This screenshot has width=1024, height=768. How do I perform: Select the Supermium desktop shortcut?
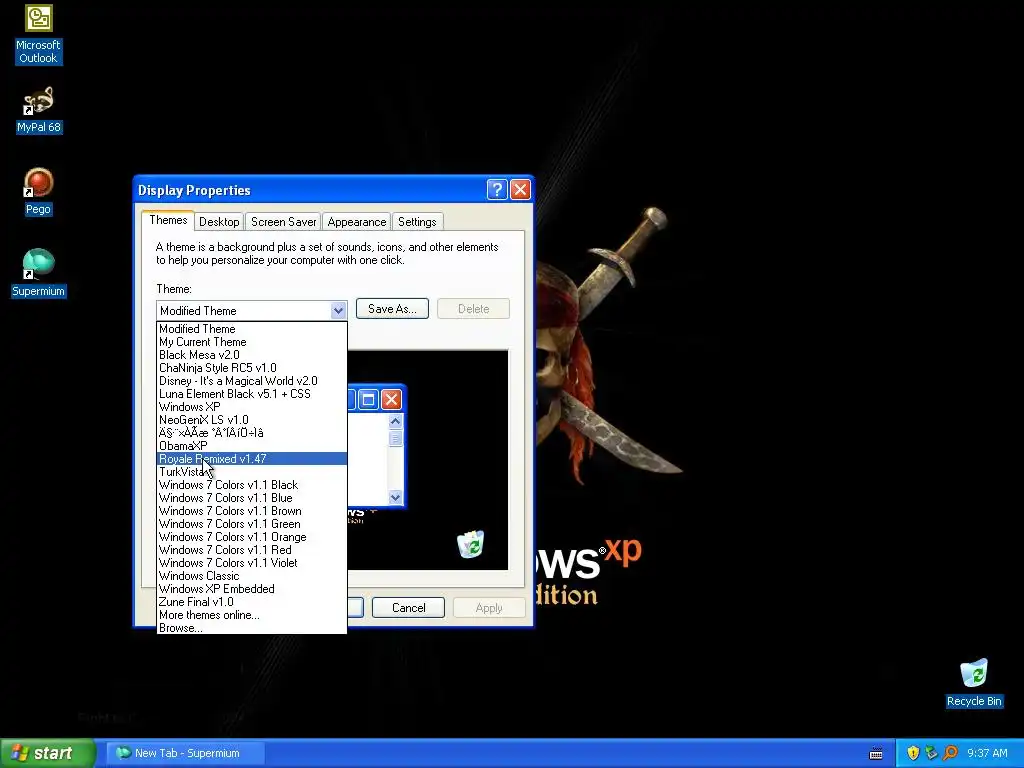[x=39, y=274]
